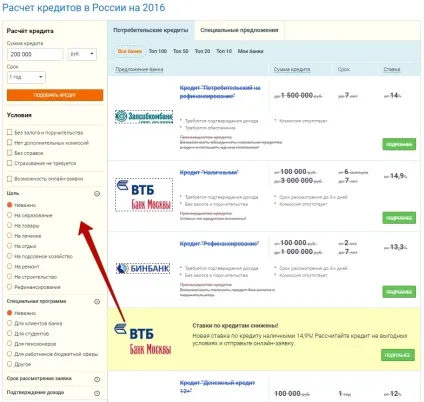This screenshot has width=424, height=402.
Task: Click Подробнее for the БИНБАНК offer
Action: pos(399,292)
